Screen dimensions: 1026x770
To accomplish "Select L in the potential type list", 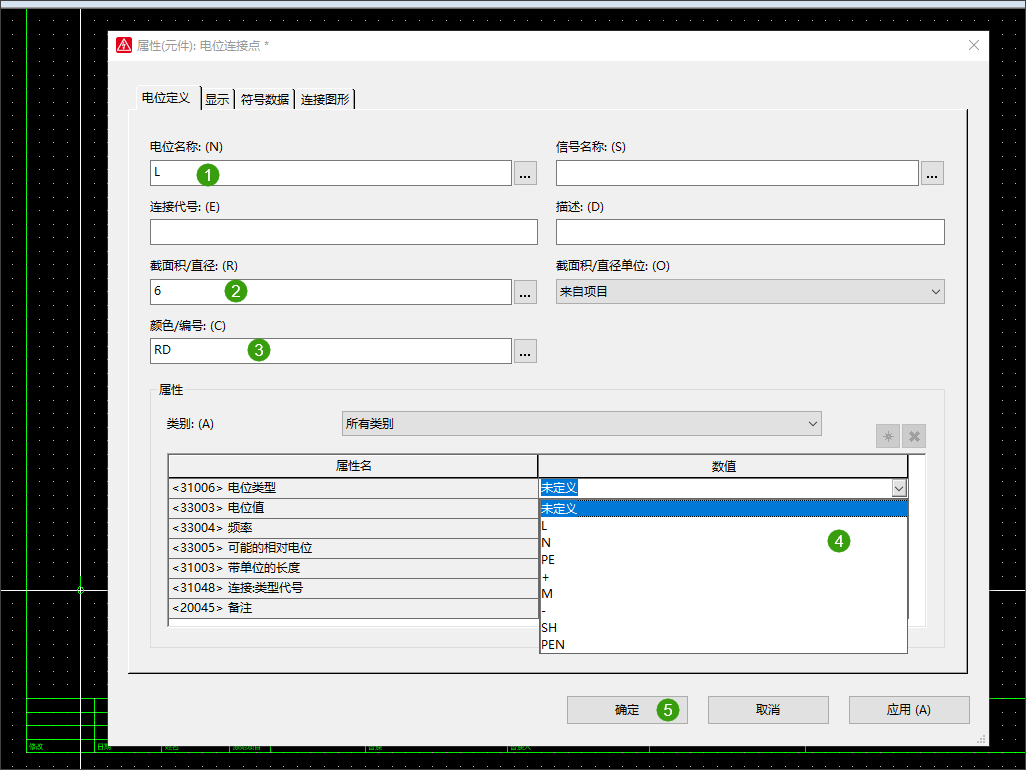I will point(723,526).
